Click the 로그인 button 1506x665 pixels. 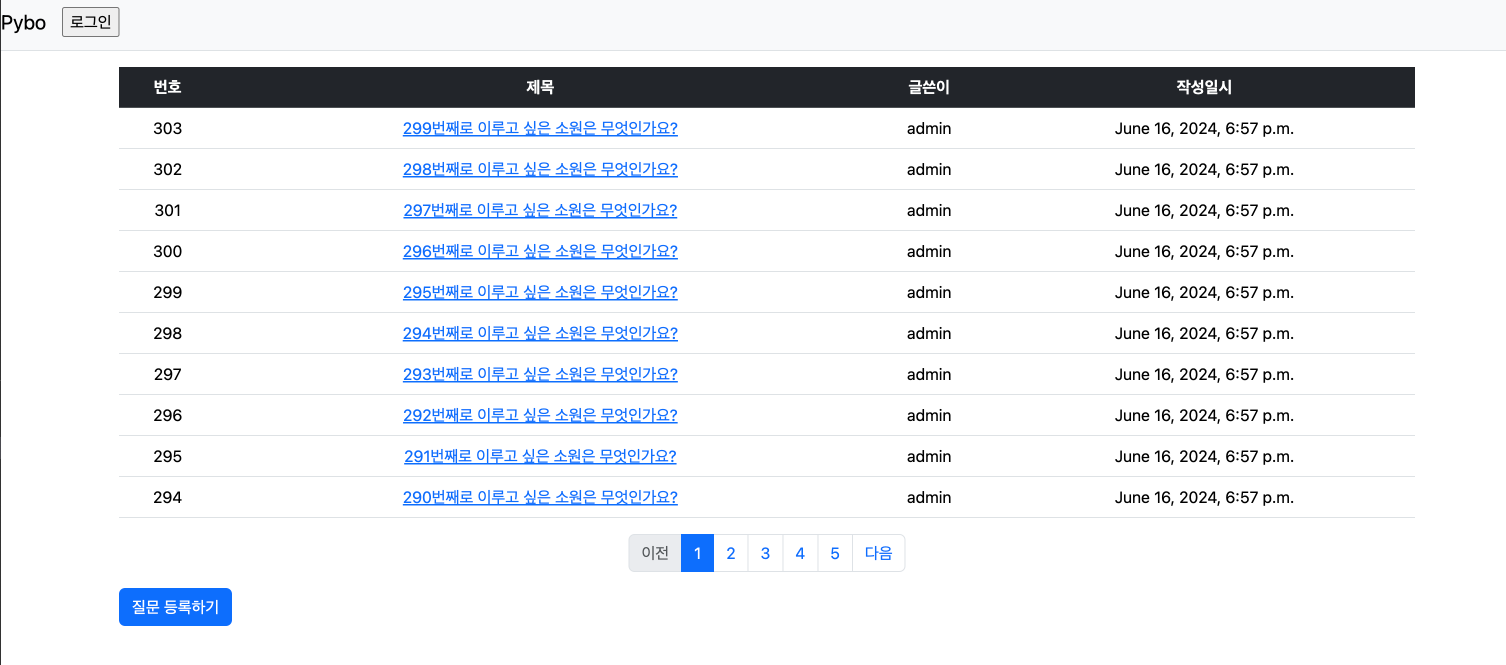coord(91,22)
